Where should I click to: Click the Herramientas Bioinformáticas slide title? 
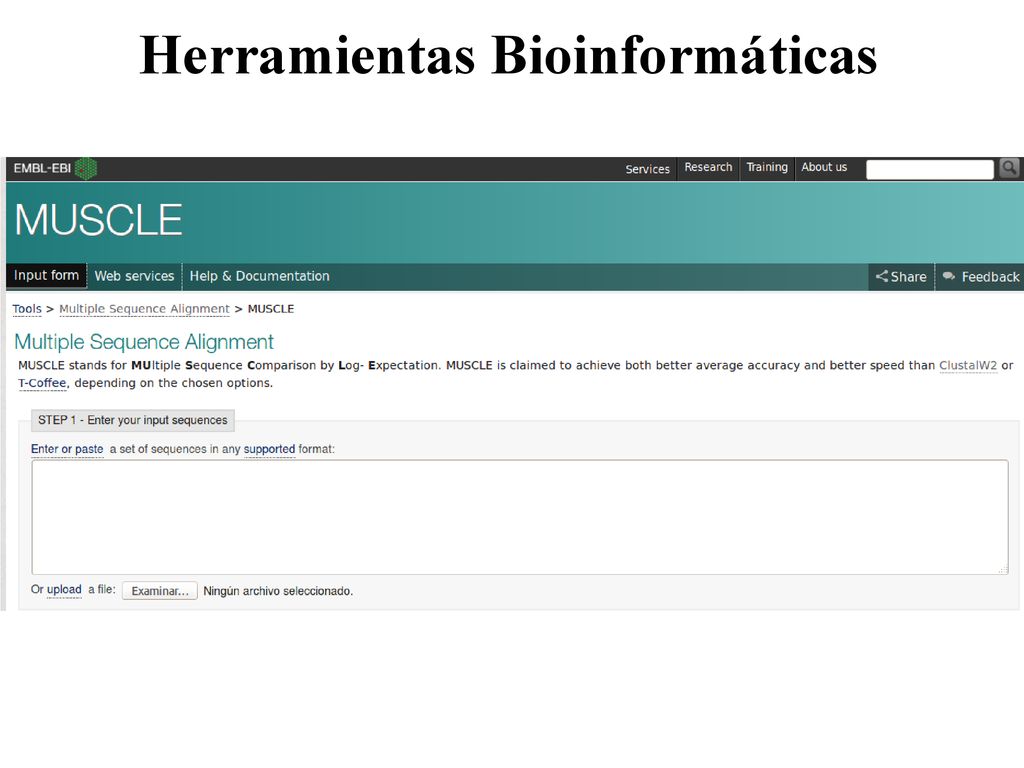coord(508,55)
